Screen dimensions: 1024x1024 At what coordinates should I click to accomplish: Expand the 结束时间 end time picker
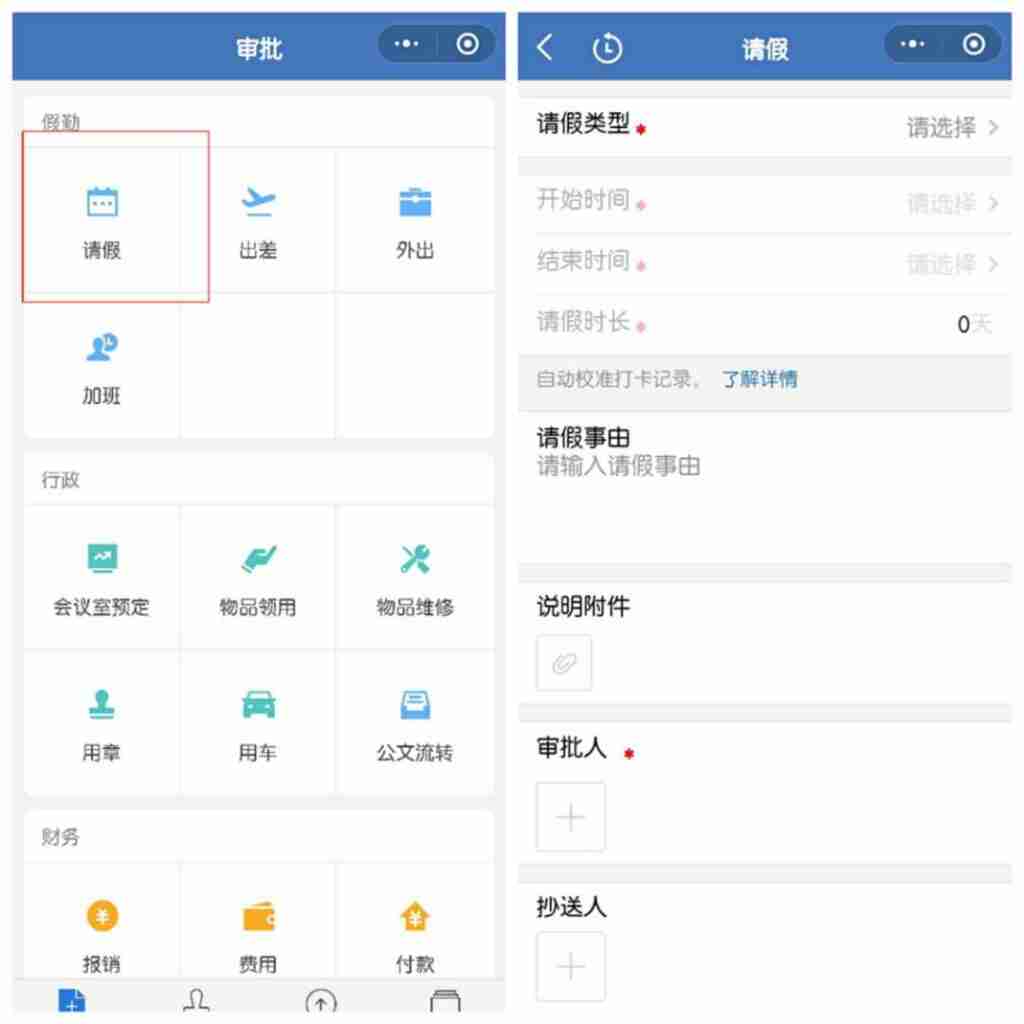940,264
